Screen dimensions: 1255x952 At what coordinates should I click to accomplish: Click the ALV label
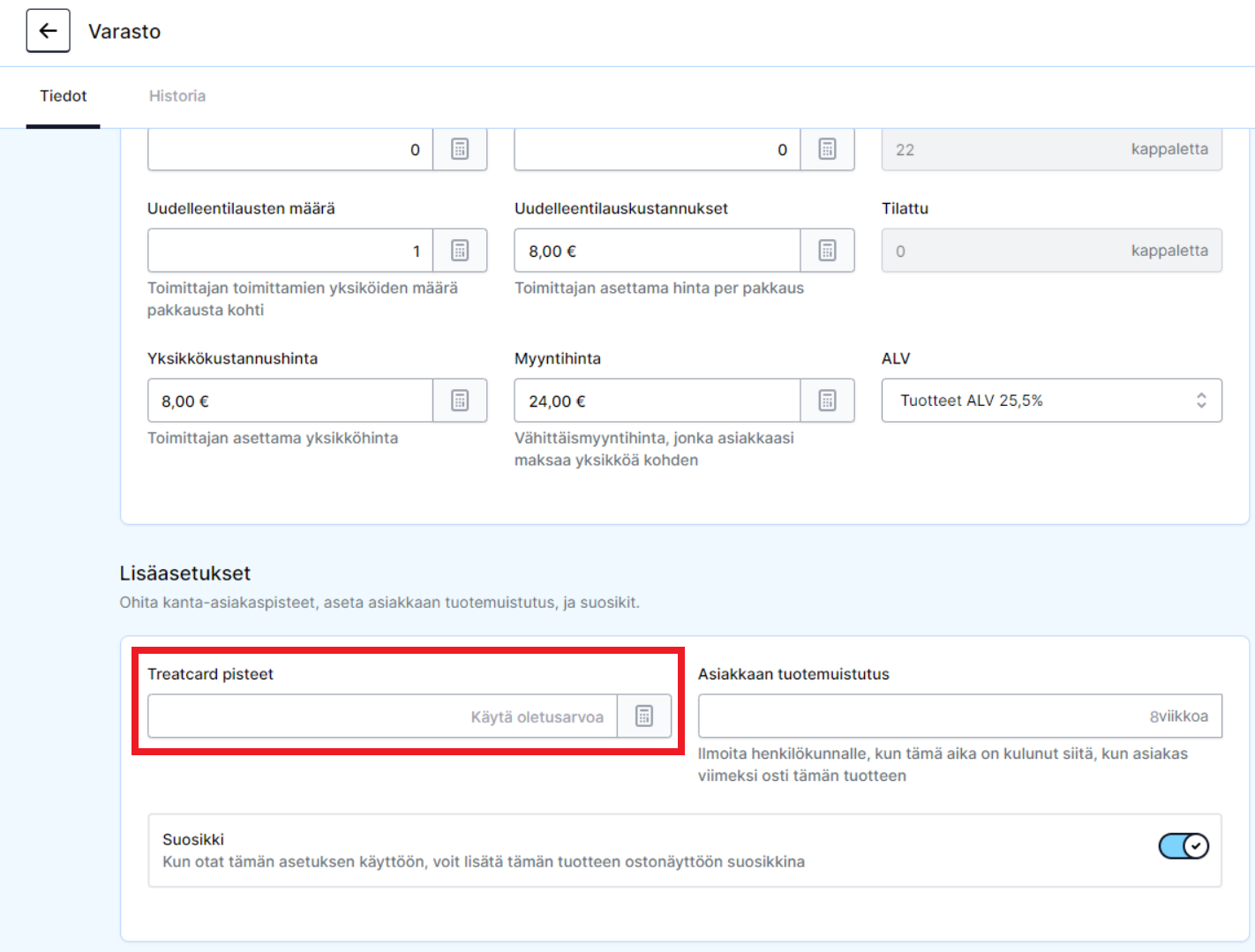click(x=896, y=358)
